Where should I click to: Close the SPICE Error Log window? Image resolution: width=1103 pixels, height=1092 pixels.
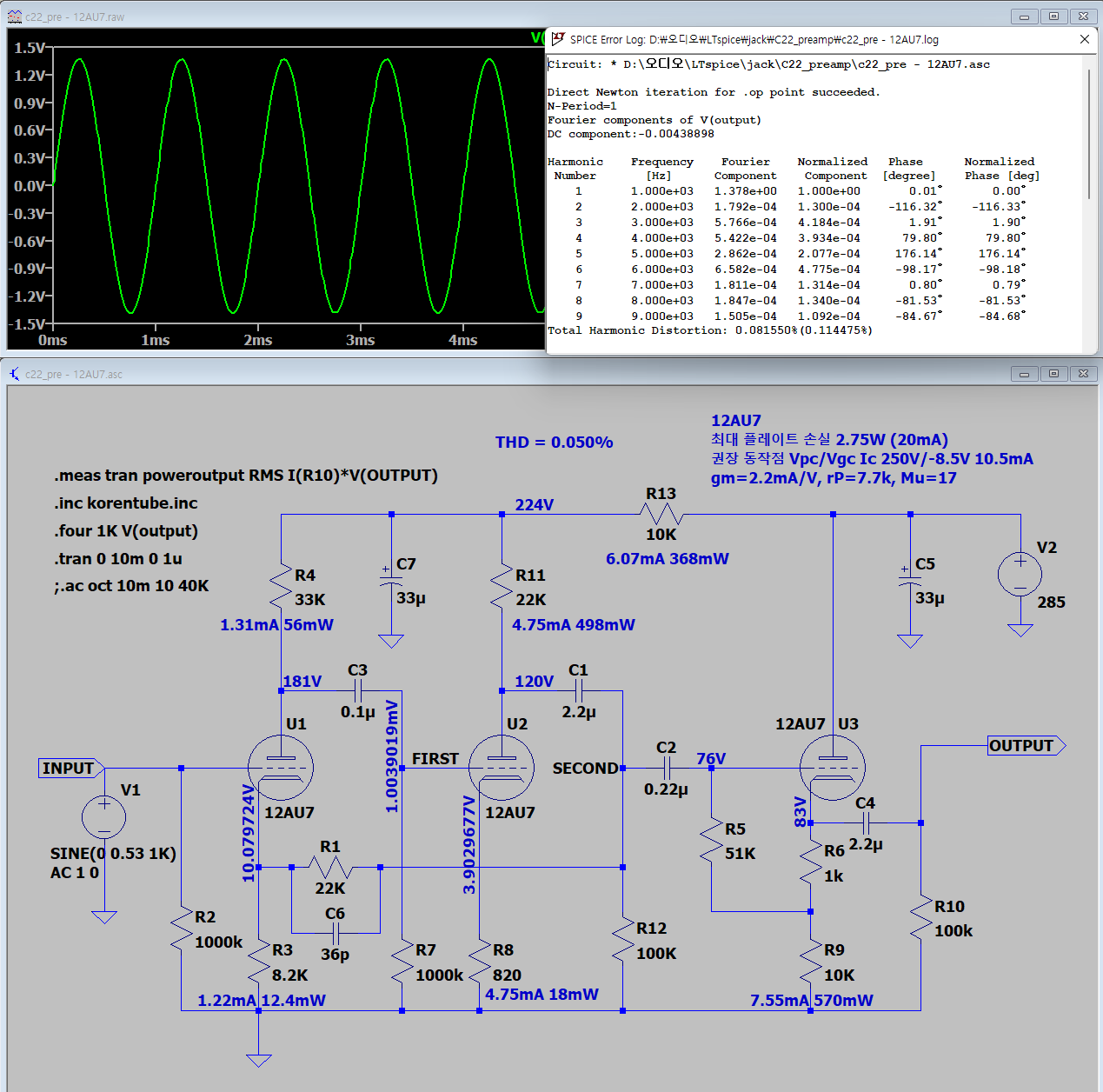pyautogui.click(x=1084, y=39)
